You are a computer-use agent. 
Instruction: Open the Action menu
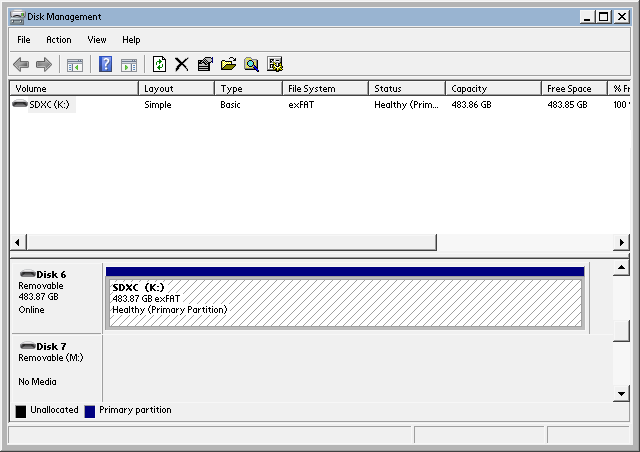tap(59, 40)
